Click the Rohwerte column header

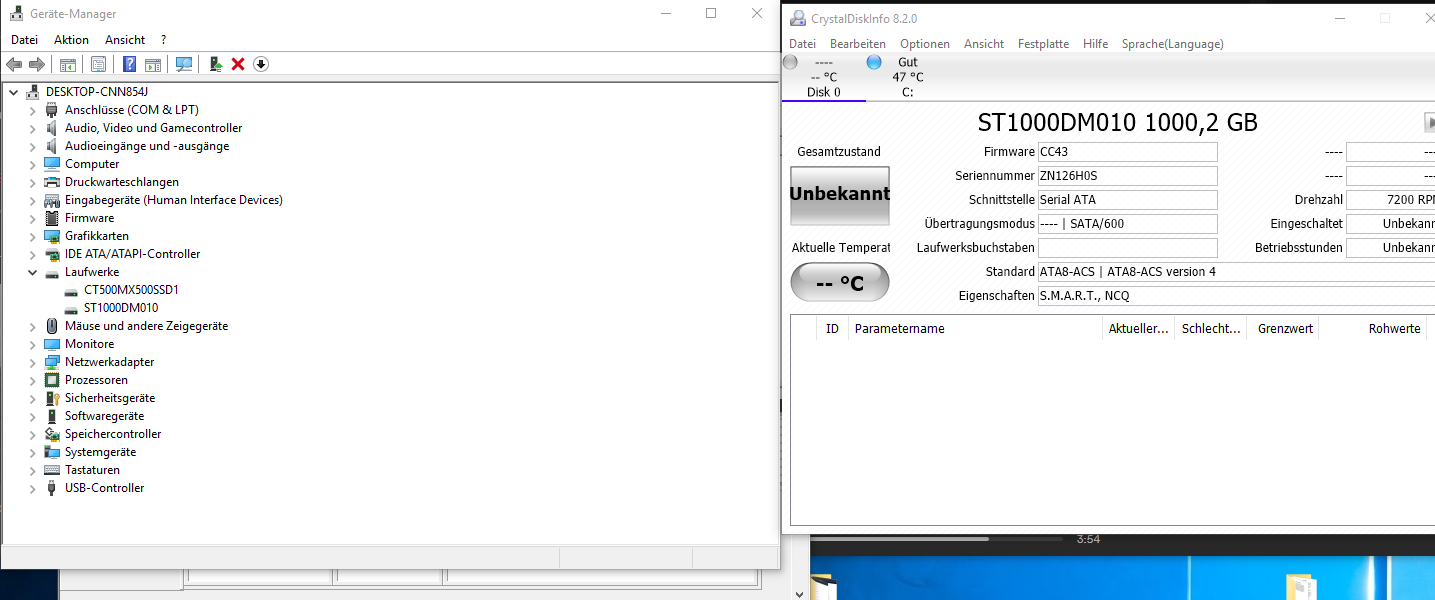coord(1375,328)
